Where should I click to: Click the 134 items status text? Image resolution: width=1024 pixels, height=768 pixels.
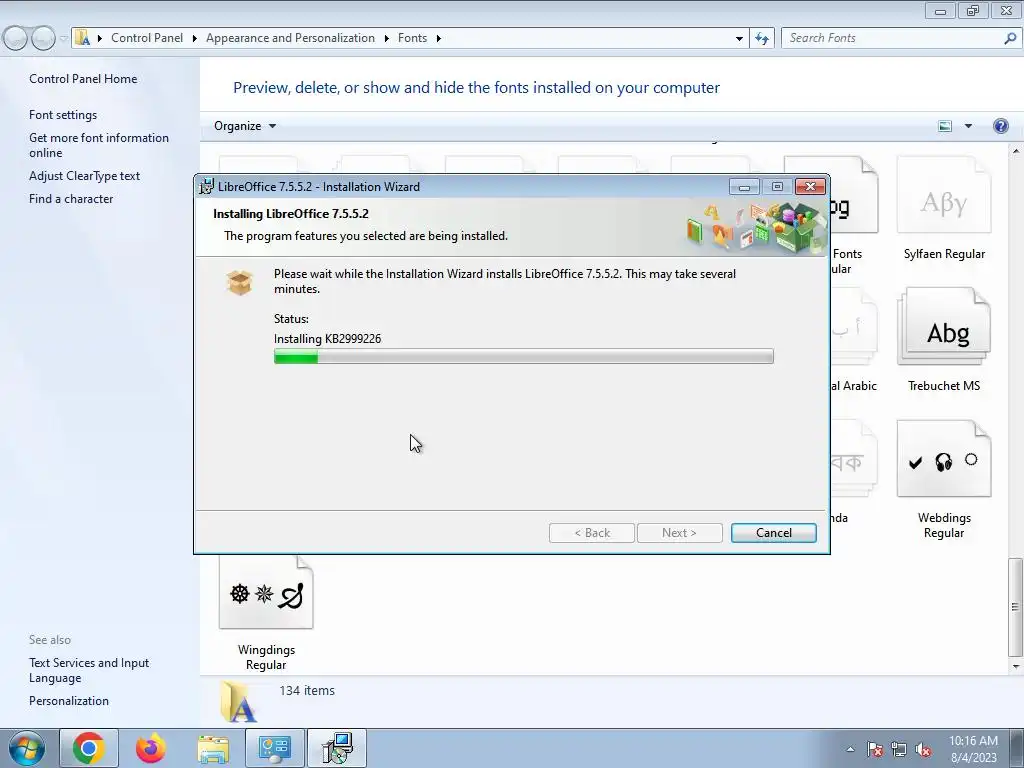pos(307,690)
